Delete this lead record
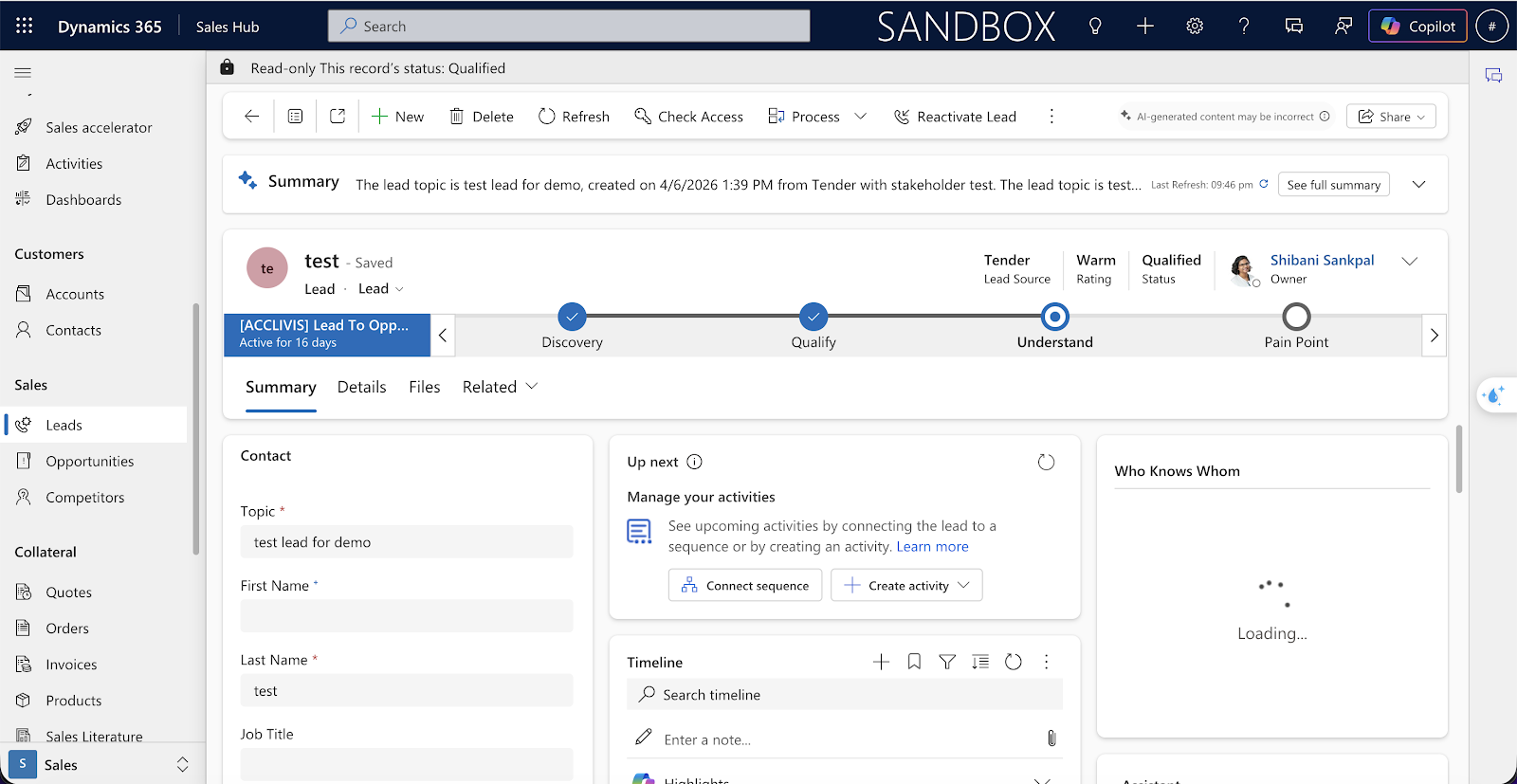The width and height of the screenshot is (1517, 784). click(x=482, y=116)
